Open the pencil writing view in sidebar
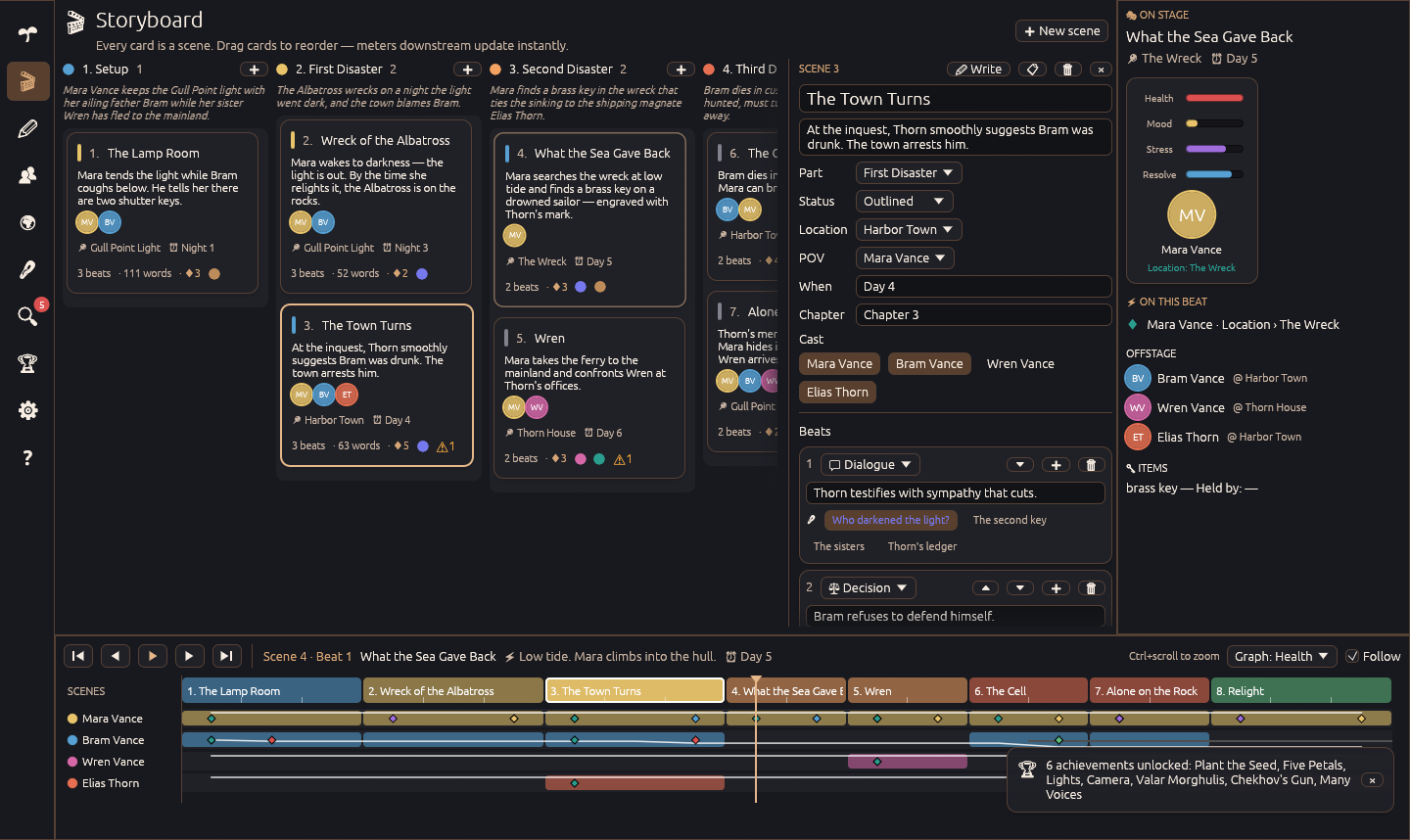The width and height of the screenshot is (1410, 840). point(27,128)
